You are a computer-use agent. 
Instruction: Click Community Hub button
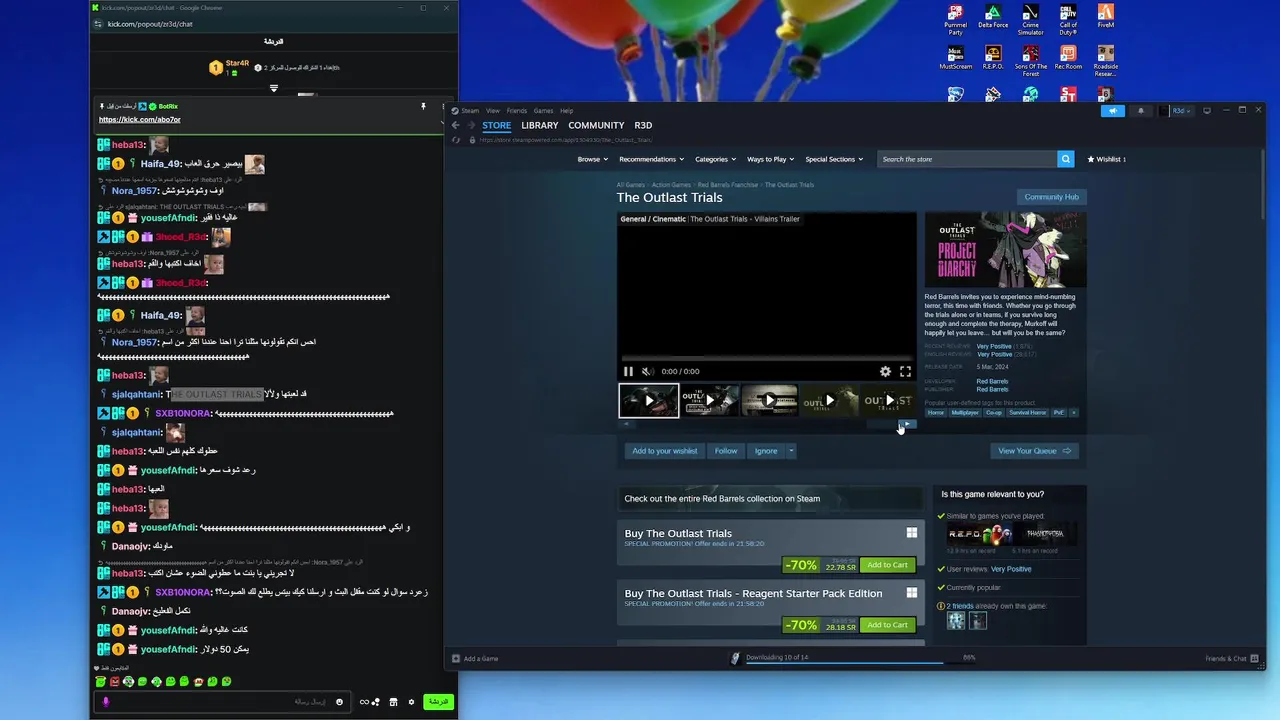(x=1052, y=197)
